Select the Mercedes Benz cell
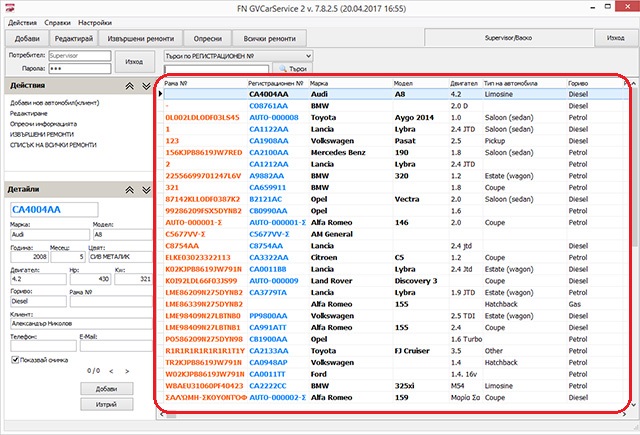The image size is (640, 435). click(x=338, y=153)
